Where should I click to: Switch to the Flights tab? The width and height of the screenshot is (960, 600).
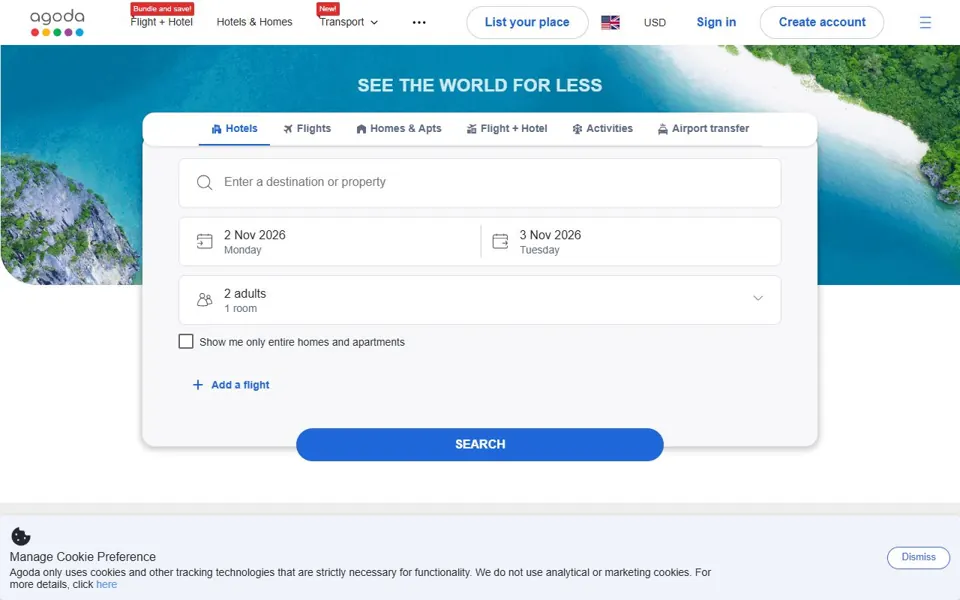click(x=307, y=129)
